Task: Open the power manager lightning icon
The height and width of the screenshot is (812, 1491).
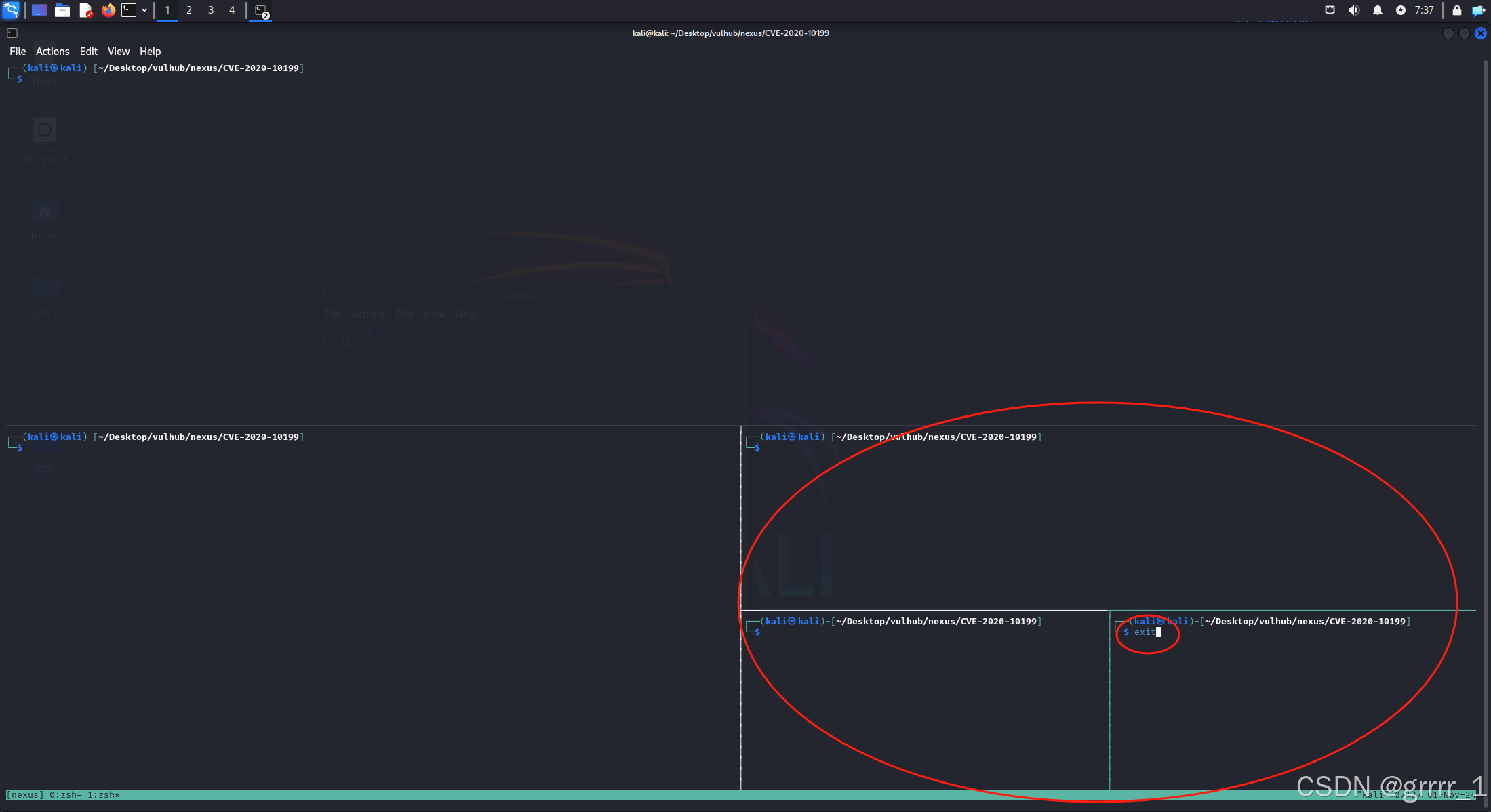Action: tap(1400, 10)
